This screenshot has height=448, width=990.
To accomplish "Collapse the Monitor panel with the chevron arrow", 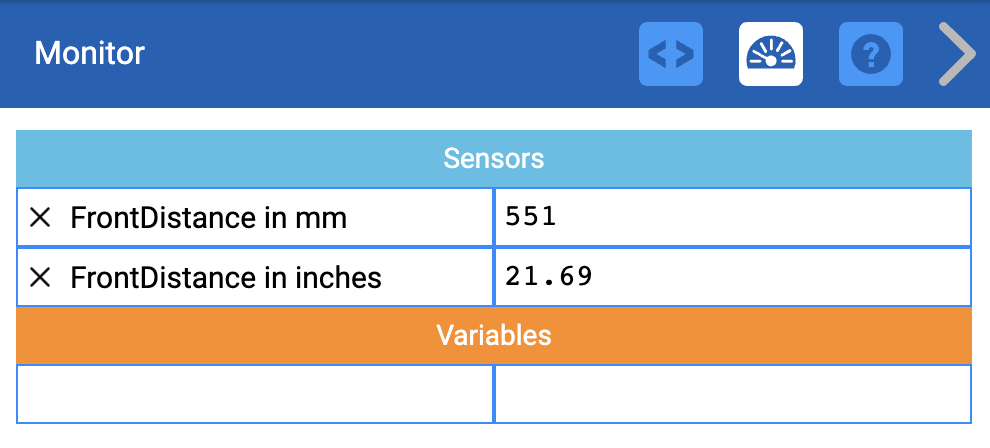I will click(956, 54).
